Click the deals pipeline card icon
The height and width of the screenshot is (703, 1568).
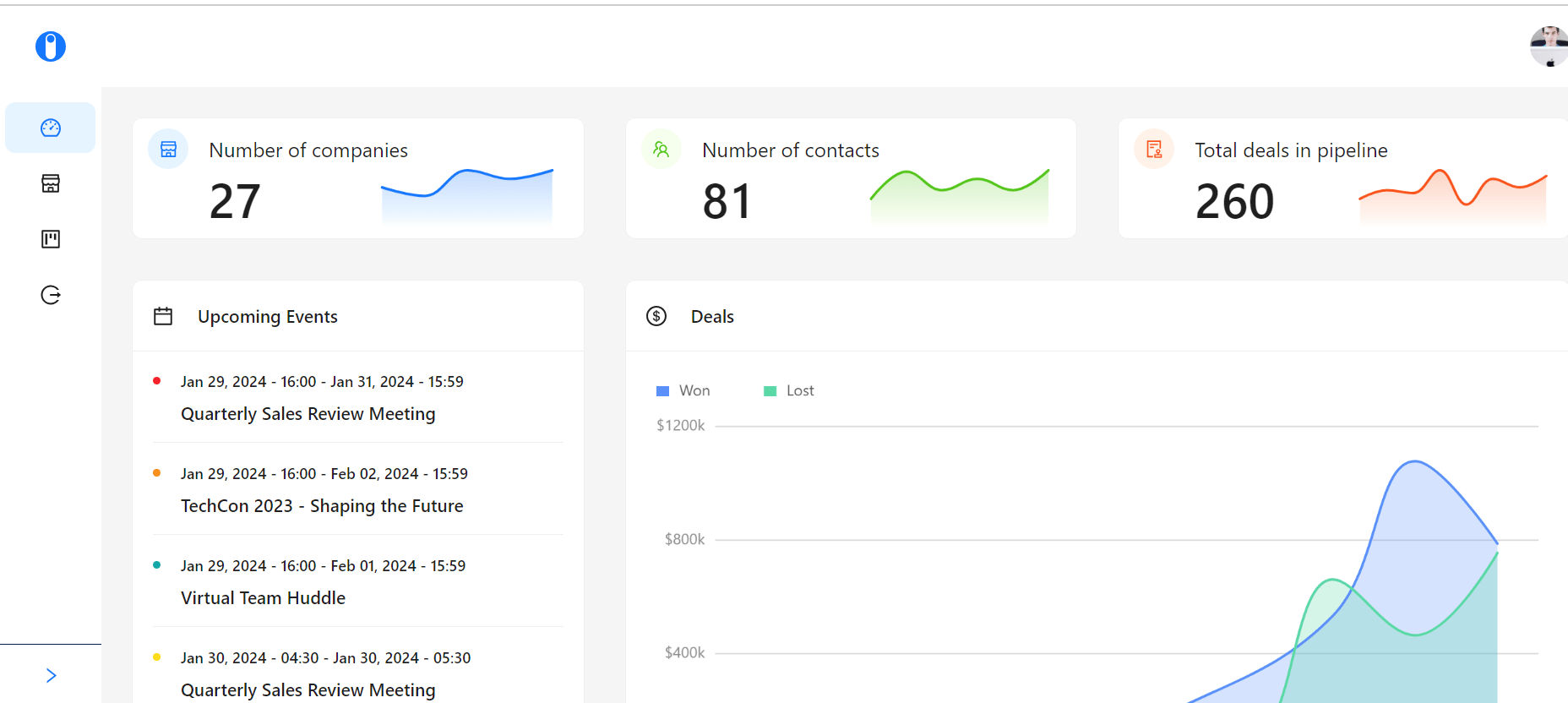1154,150
